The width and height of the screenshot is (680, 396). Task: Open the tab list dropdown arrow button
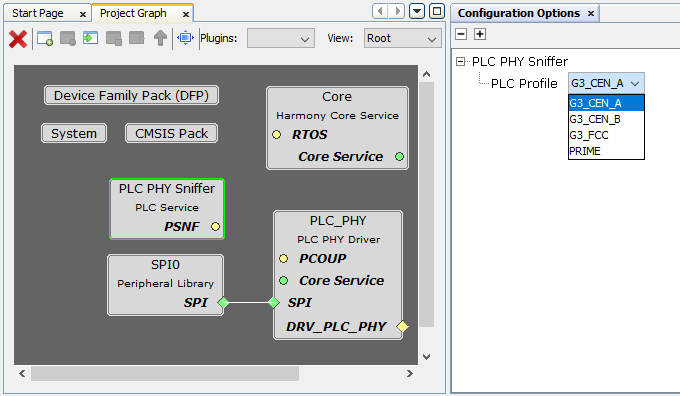pyautogui.click(x=417, y=11)
